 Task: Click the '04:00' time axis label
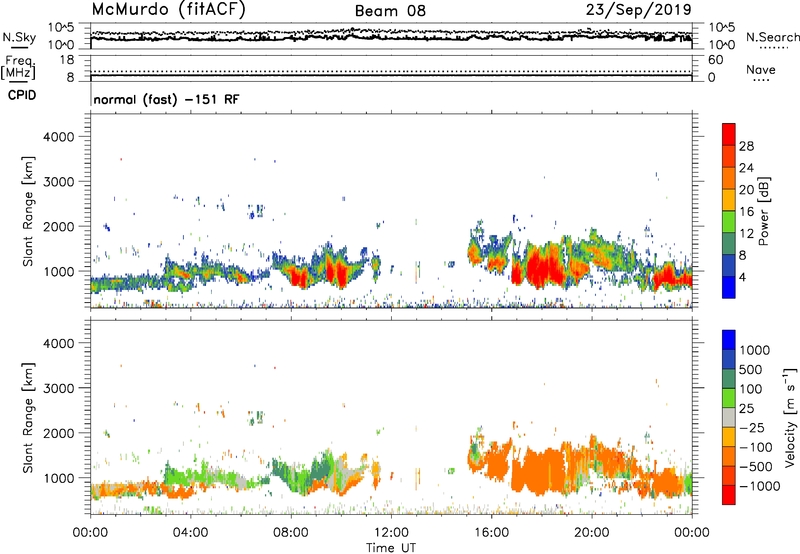click(191, 533)
